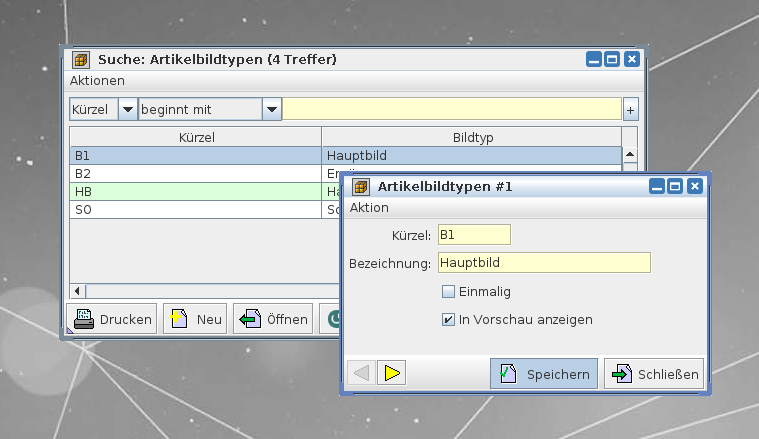This screenshot has height=439, width=759.
Task: Open the Aktion menu in the dialog
Action: [369, 207]
